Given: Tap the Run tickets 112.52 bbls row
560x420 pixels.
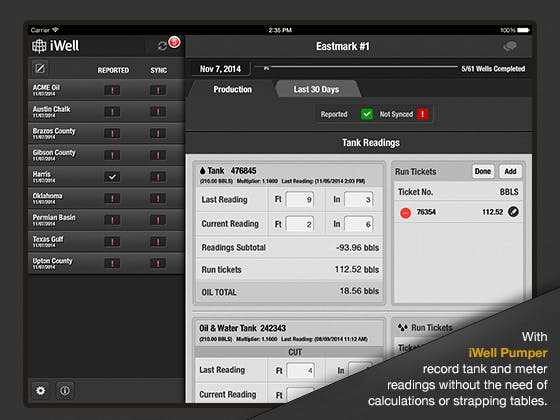Looking at the screenshot, I should click(x=289, y=270).
